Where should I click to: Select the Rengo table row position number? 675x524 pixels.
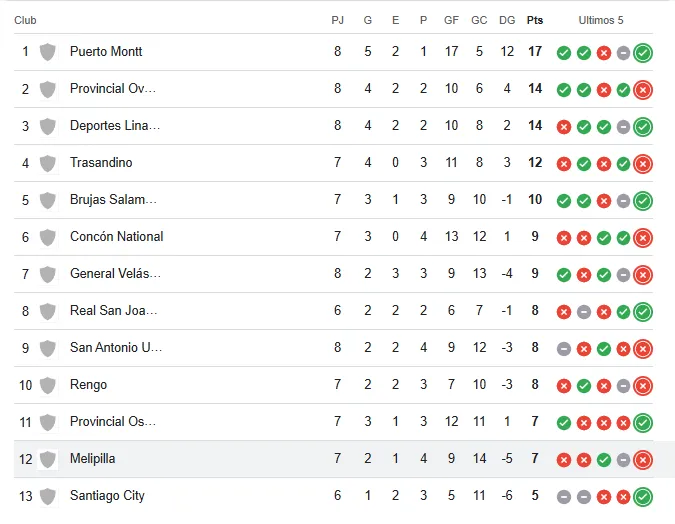25,385
